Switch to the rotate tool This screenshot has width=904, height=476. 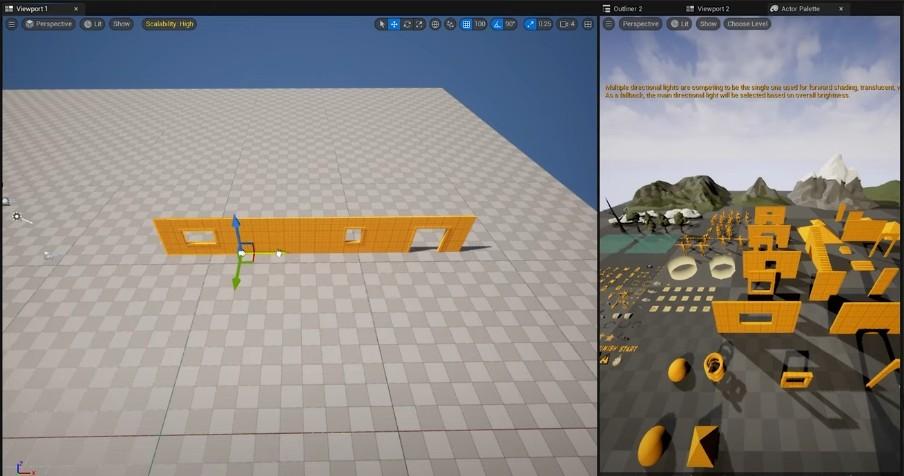407,24
